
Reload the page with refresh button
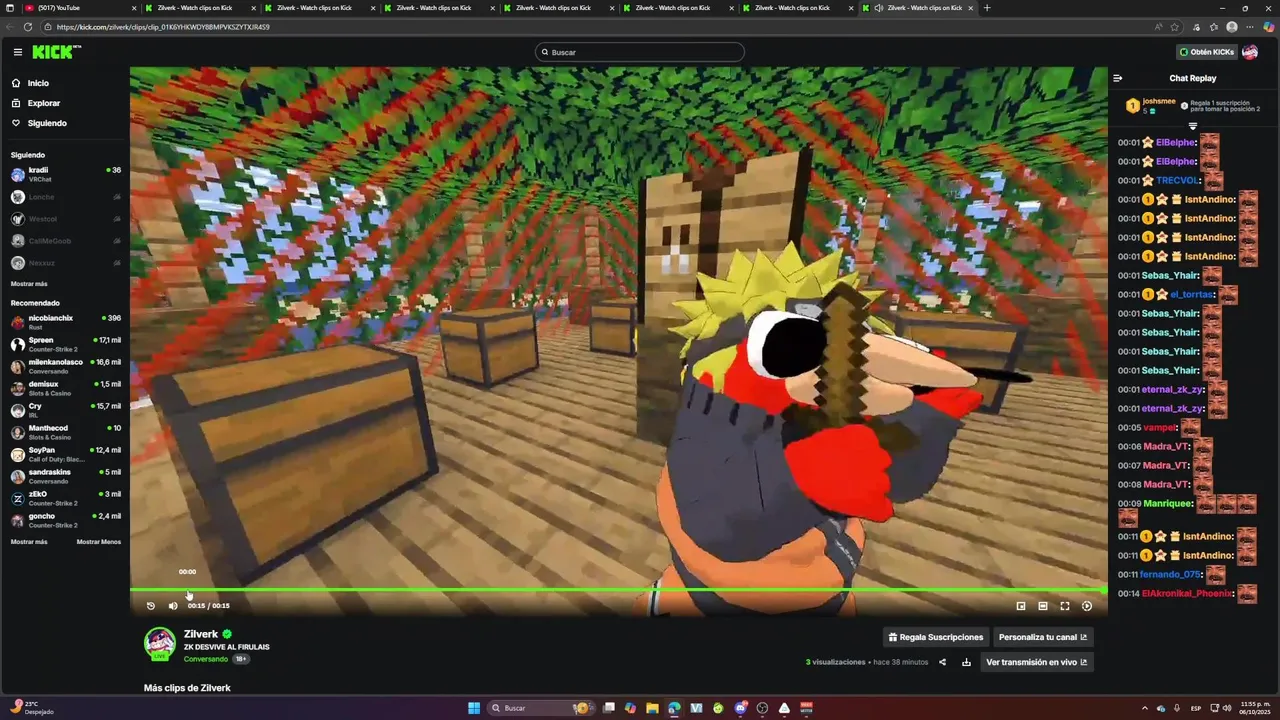(x=28, y=27)
